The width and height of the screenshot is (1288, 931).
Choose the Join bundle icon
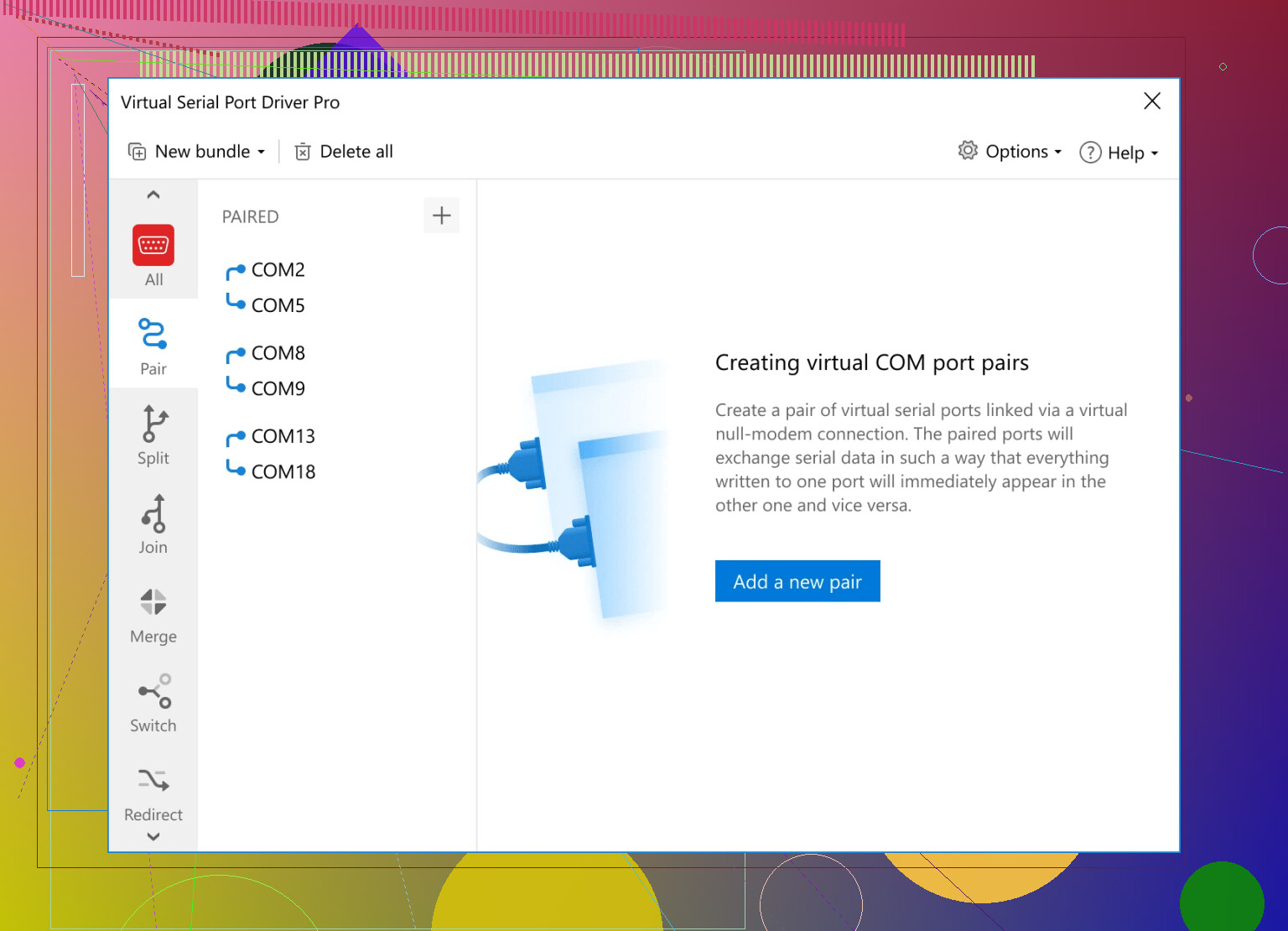153,513
